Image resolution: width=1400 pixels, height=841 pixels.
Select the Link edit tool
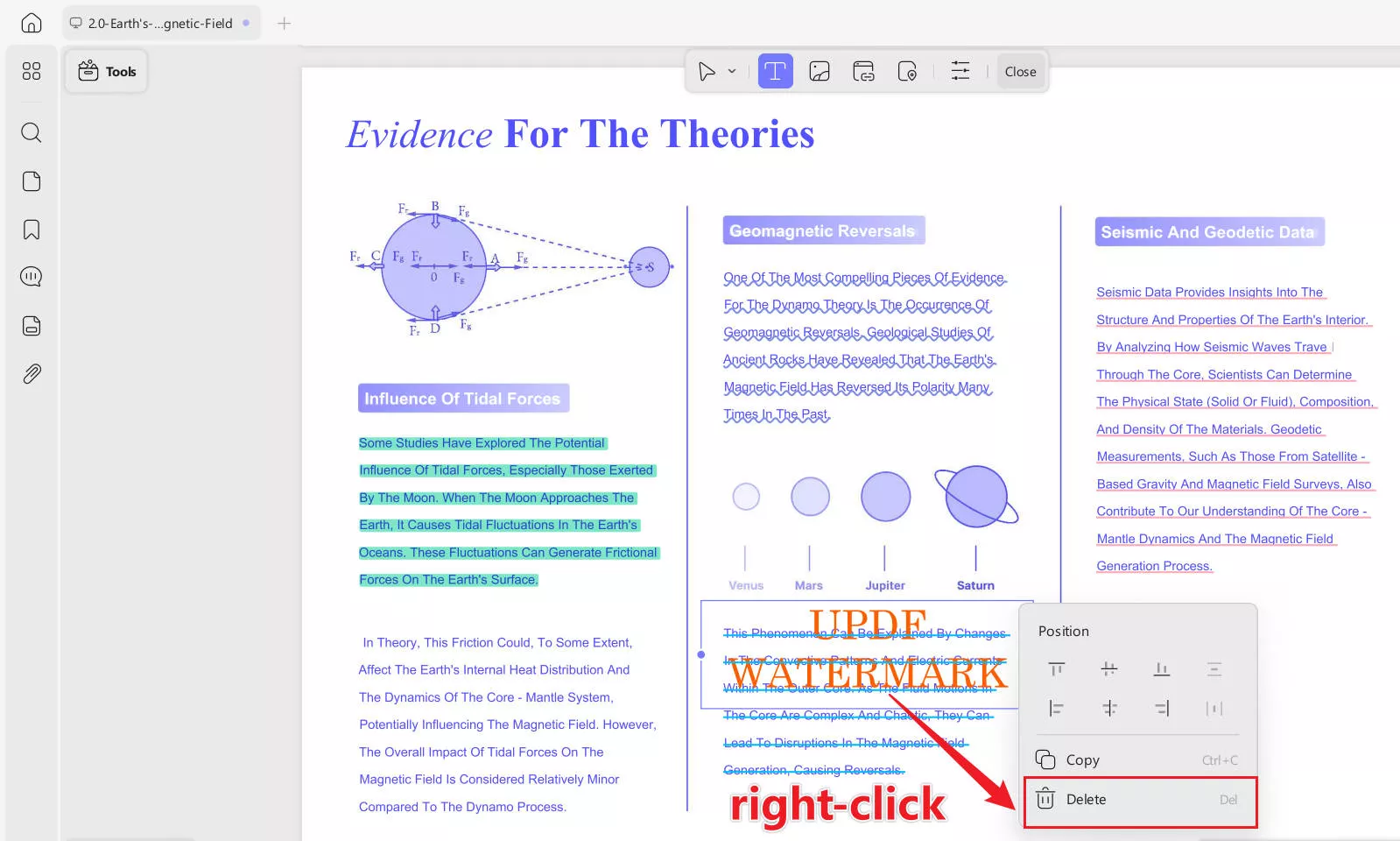[863, 71]
